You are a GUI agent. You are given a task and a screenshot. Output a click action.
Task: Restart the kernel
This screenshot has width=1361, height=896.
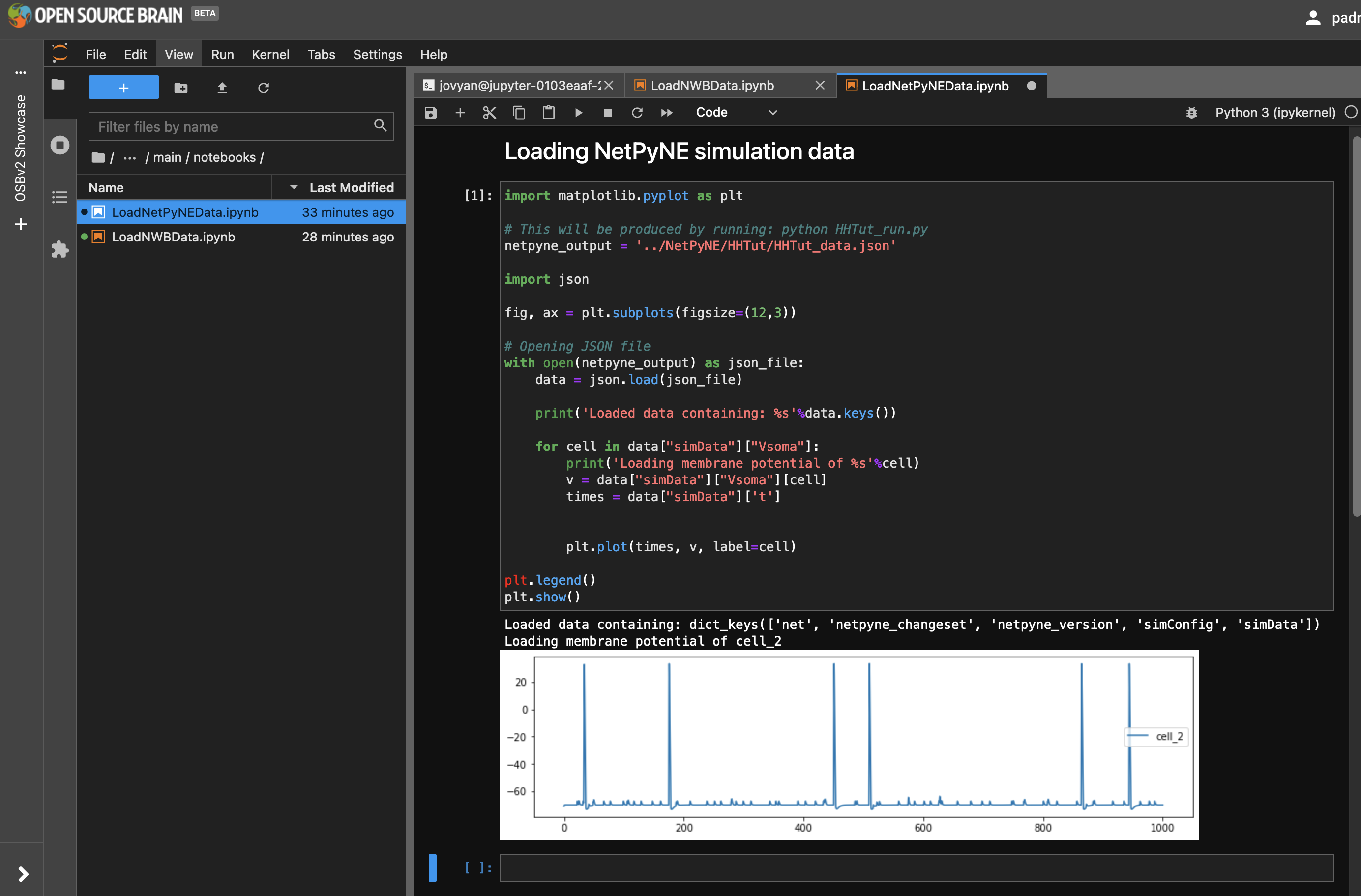637,113
